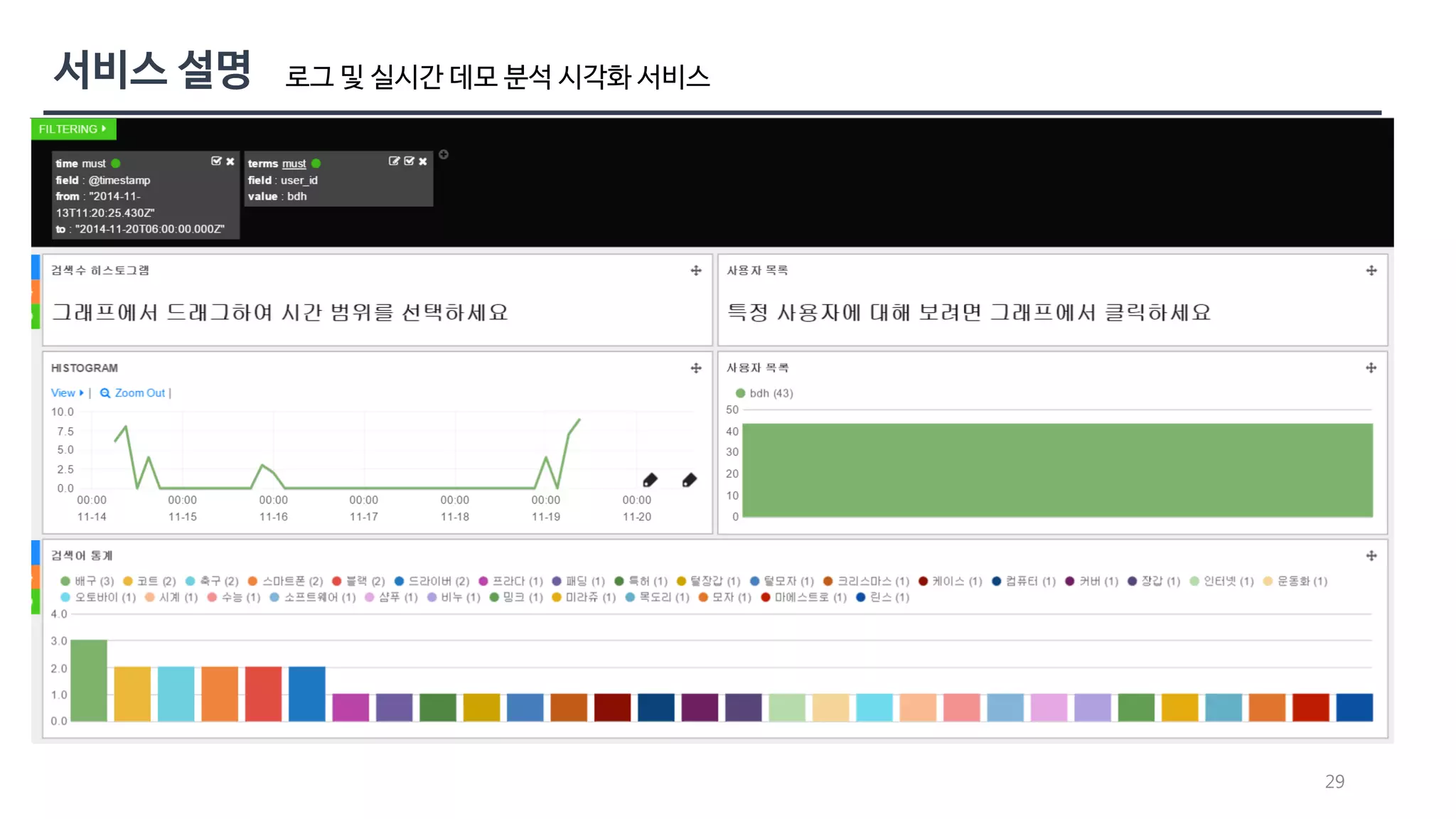Remove the time filter with X

pos(230,161)
